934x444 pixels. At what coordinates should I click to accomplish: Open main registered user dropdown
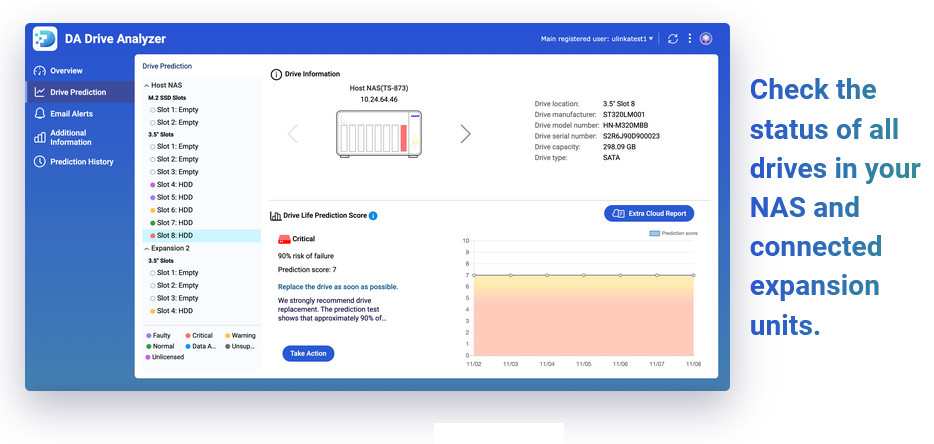596,39
